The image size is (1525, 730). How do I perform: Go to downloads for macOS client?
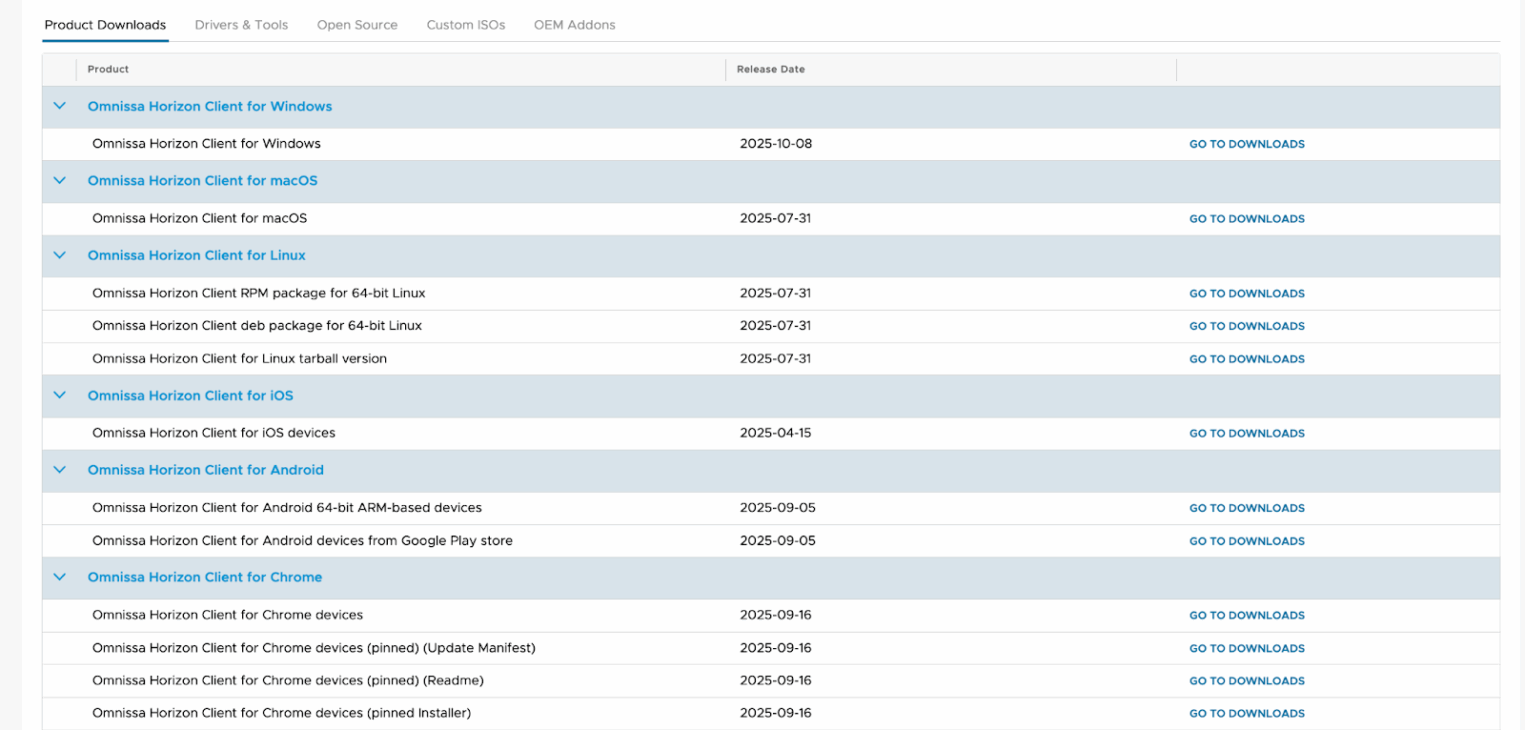[1246, 219]
